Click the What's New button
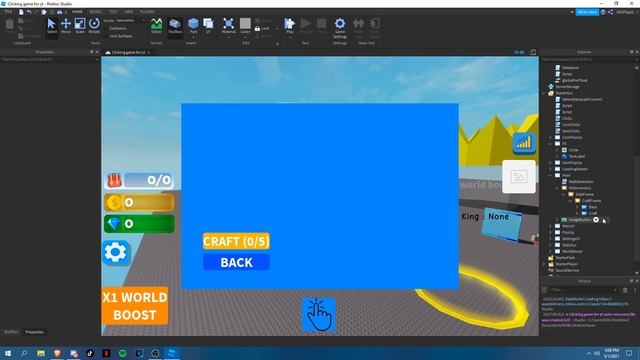Viewport: 640px width, 360px height. tap(587, 12)
